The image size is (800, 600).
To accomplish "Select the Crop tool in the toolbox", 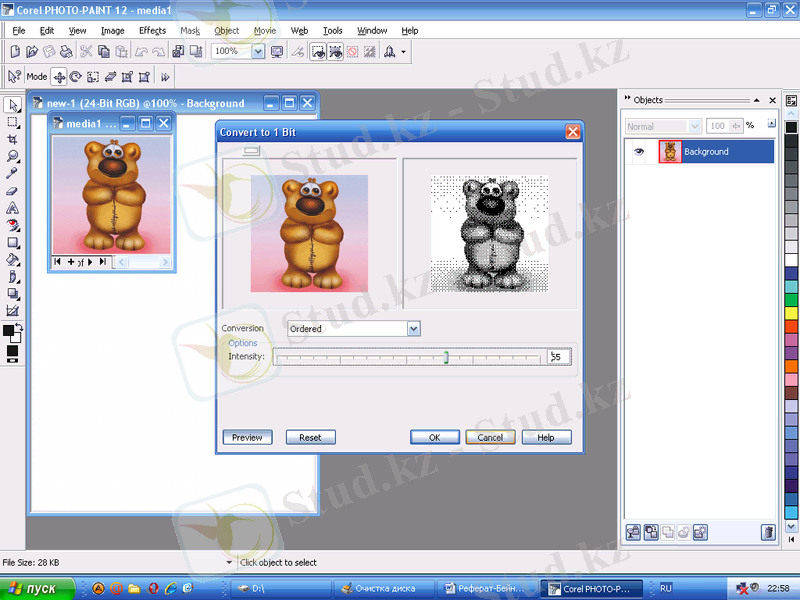I will pos(13,139).
